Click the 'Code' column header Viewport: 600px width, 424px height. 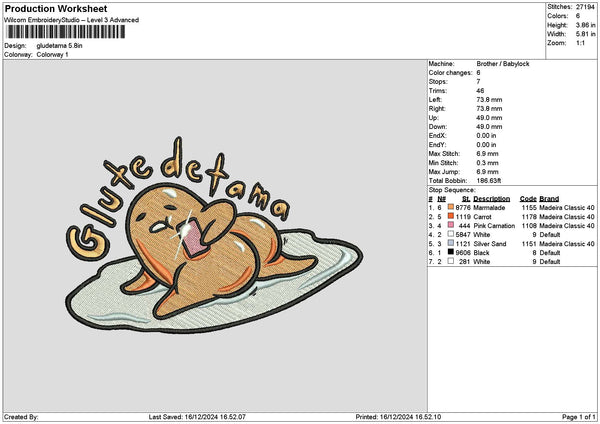tap(528, 199)
